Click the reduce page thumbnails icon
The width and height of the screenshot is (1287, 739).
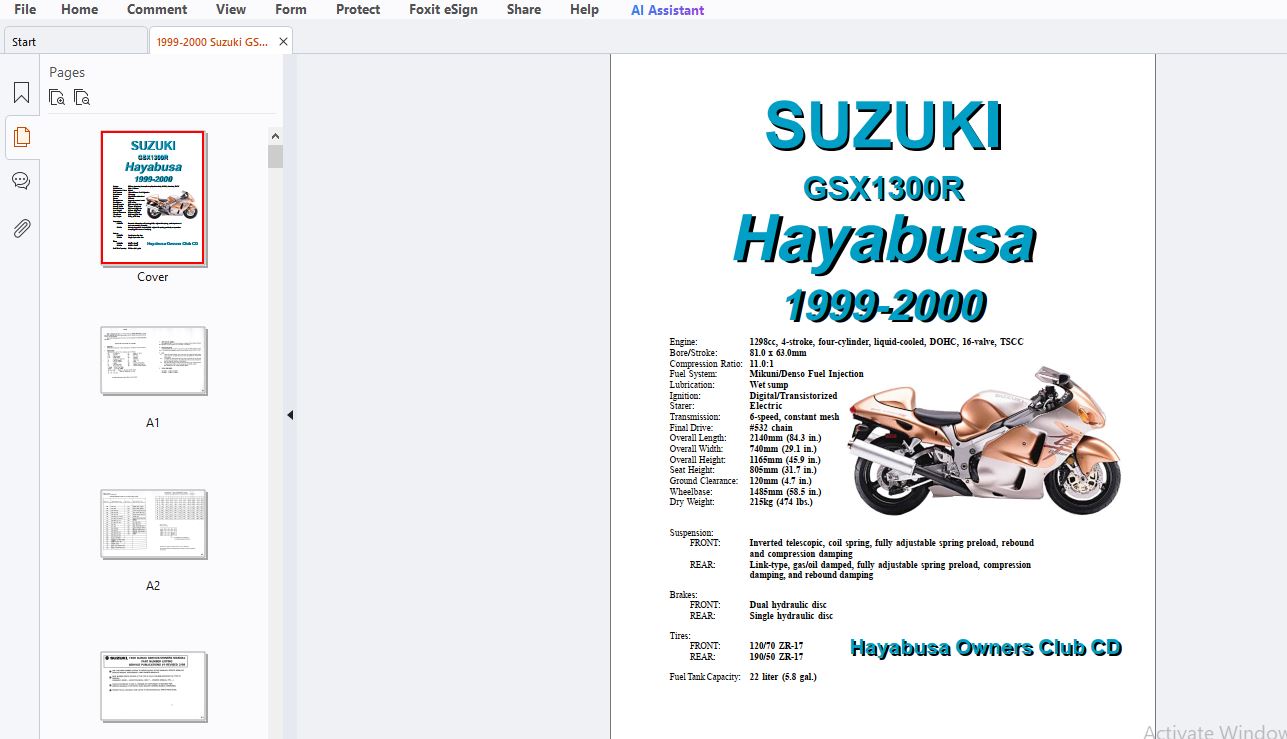[x=82, y=98]
